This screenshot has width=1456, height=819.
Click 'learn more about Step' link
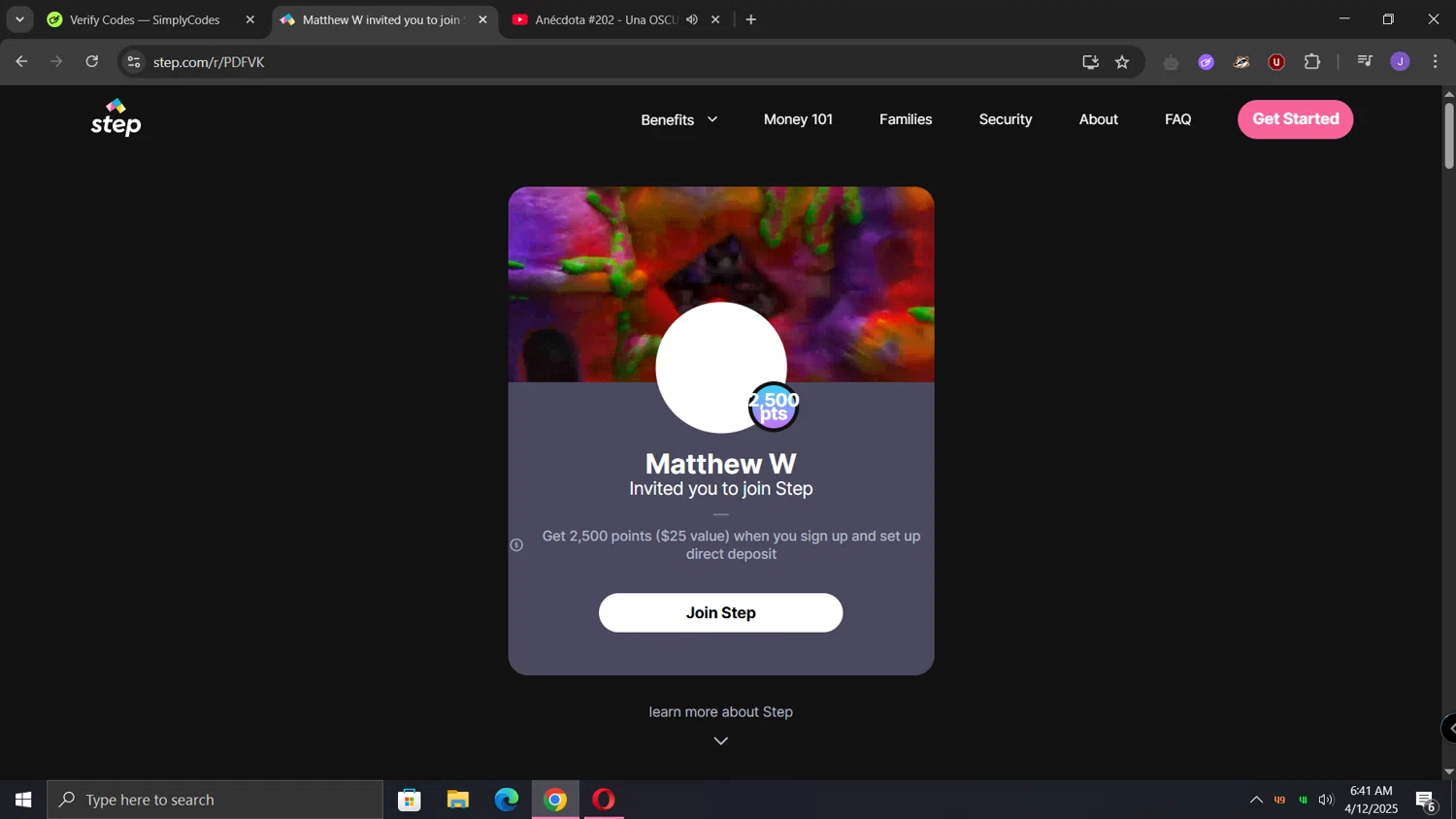click(x=720, y=711)
